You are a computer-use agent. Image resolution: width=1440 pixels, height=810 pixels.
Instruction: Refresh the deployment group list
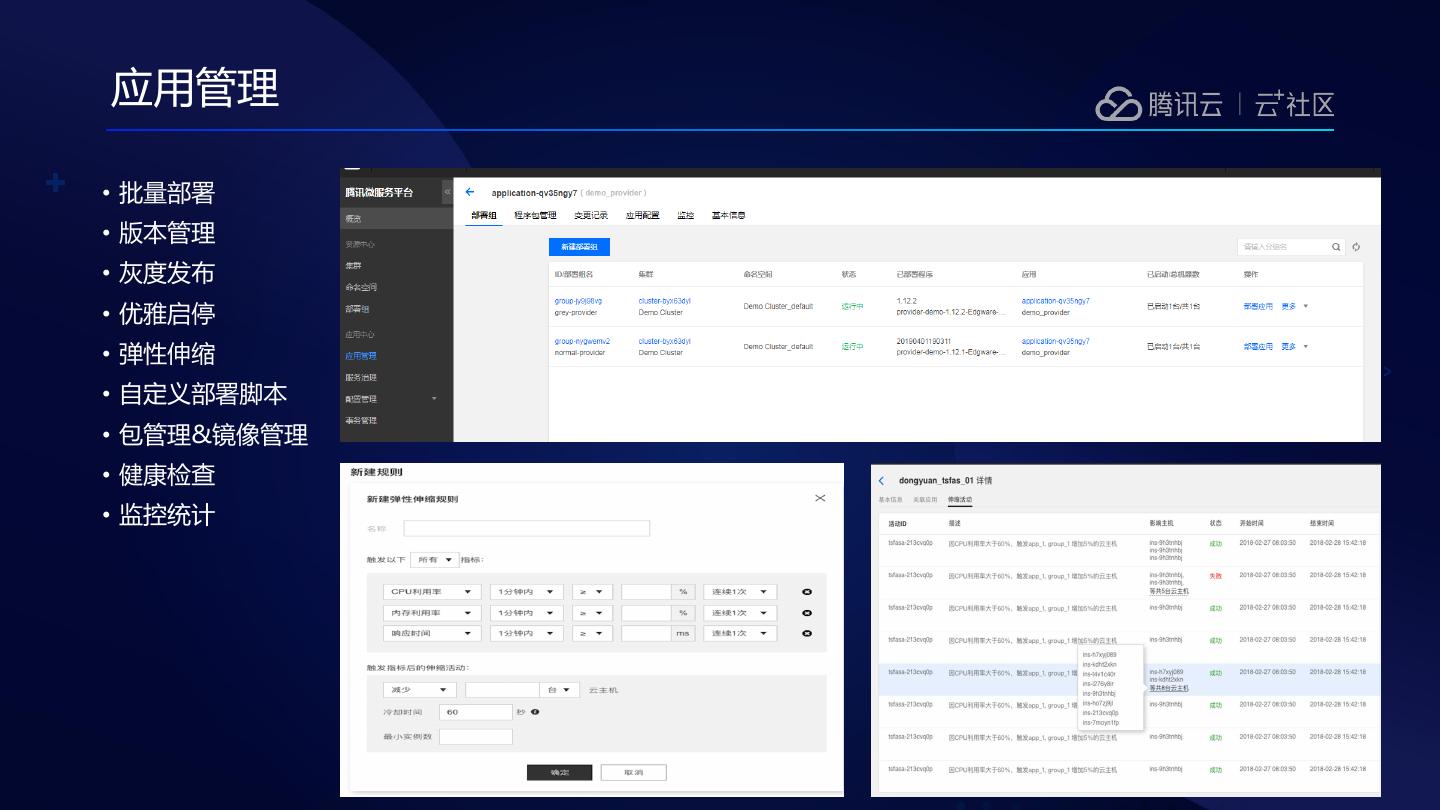1357,247
